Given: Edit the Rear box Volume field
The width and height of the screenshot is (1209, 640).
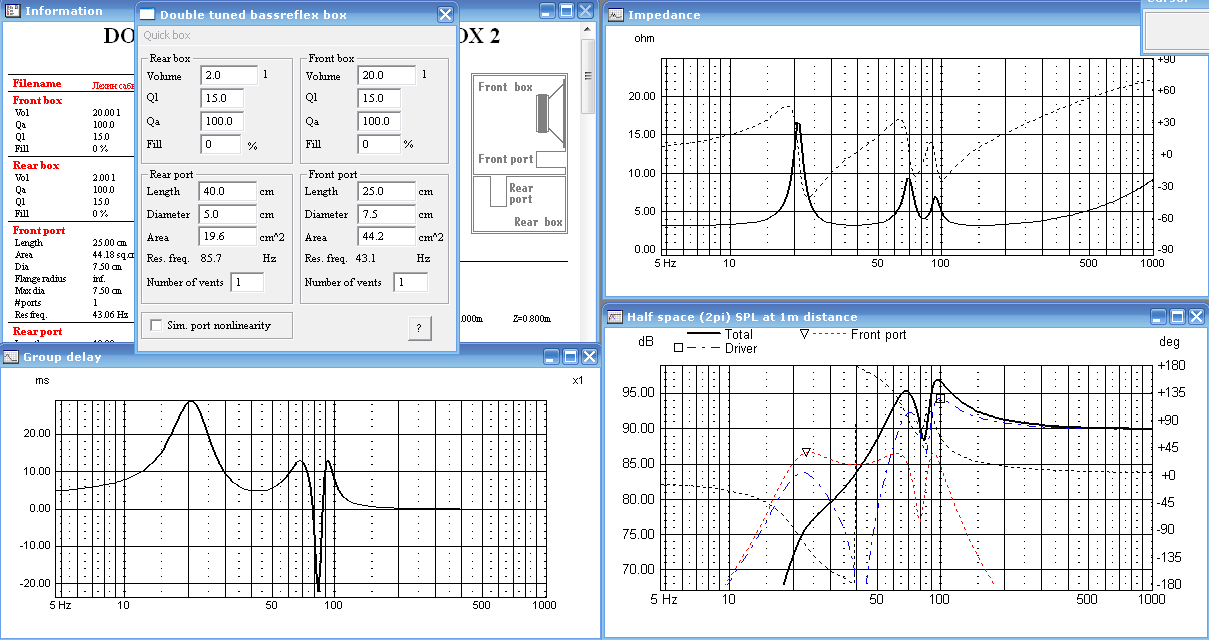Looking at the screenshot, I should pos(229,75).
